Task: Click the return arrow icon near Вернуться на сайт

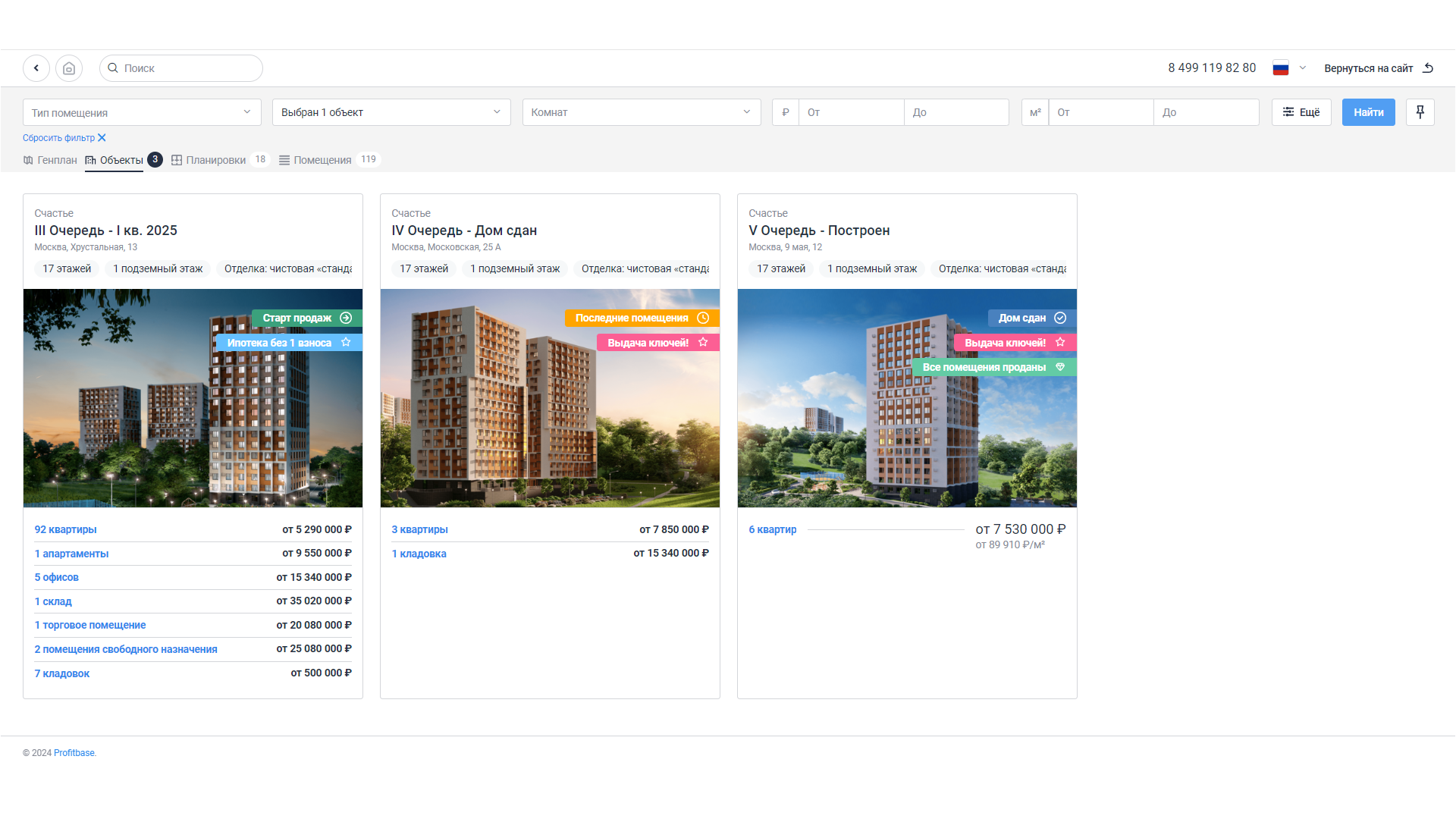Action: point(1428,68)
